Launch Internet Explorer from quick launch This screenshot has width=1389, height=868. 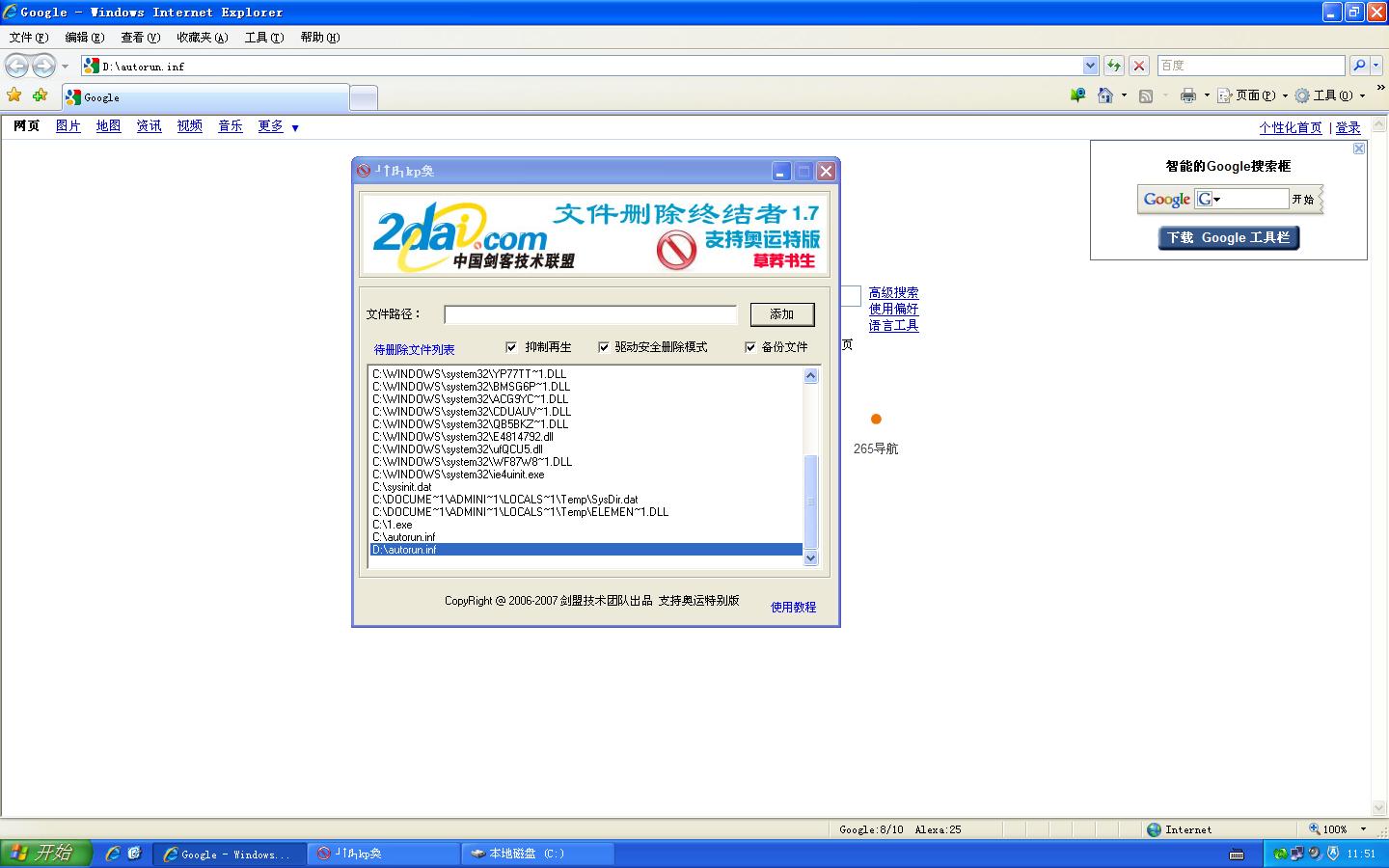coord(113,854)
